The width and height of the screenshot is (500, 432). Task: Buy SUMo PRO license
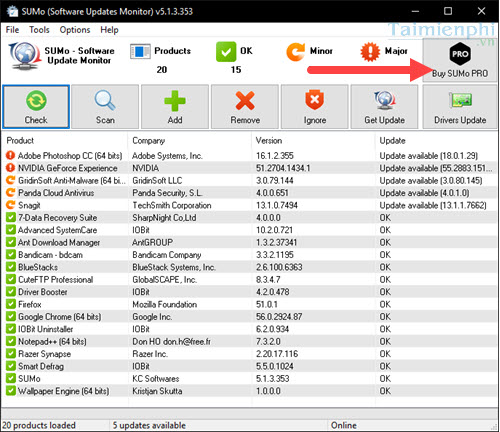[460, 60]
